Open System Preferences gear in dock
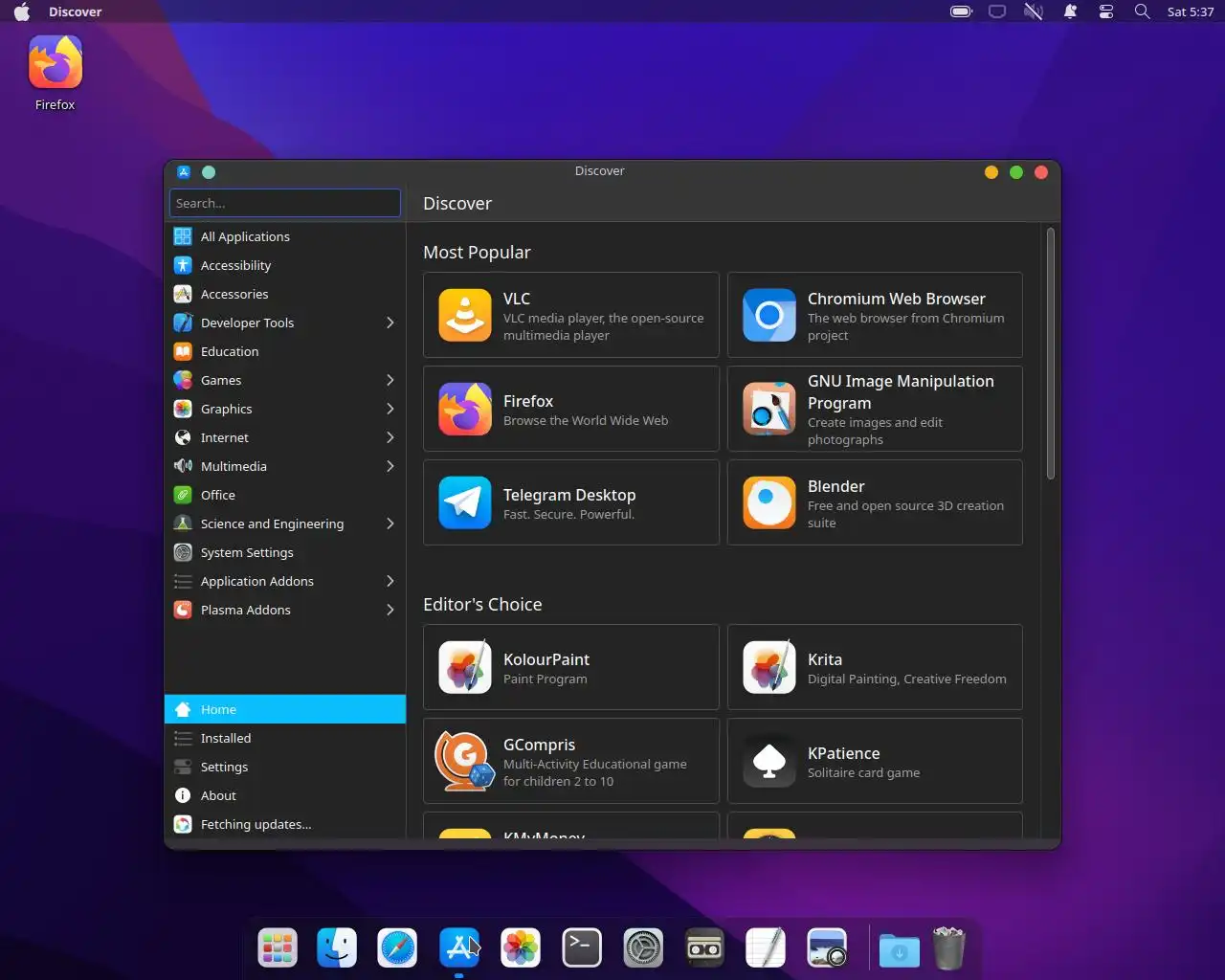 [x=643, y=948]
